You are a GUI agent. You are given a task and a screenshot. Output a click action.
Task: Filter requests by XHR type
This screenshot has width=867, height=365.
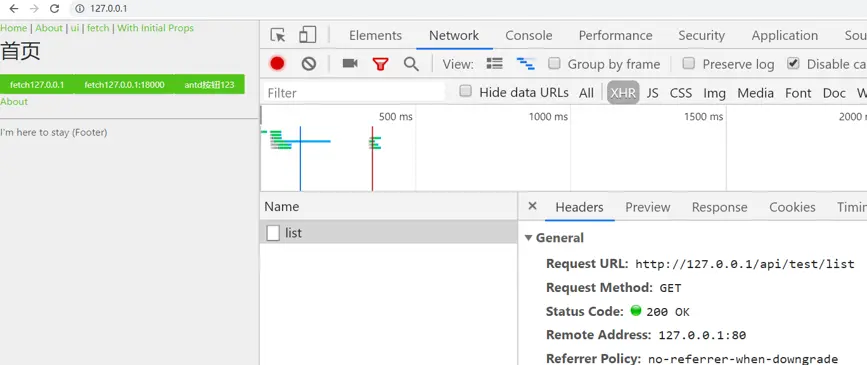(x=623, y=93)
